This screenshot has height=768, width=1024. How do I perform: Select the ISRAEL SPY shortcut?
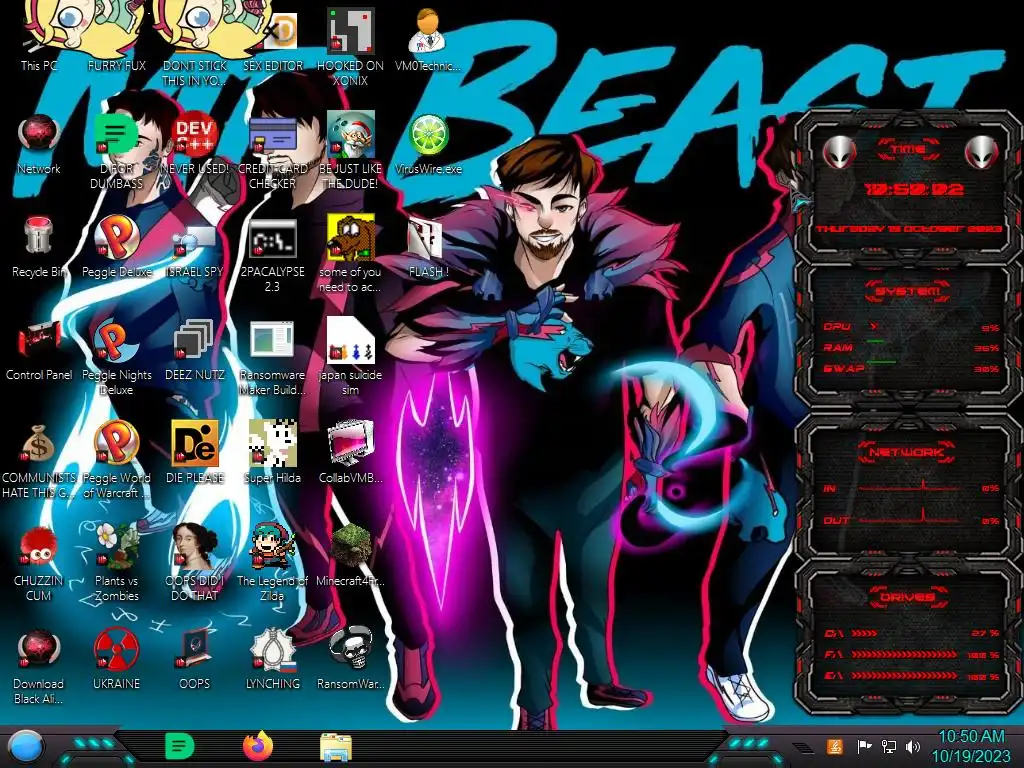tap(195, 247)
